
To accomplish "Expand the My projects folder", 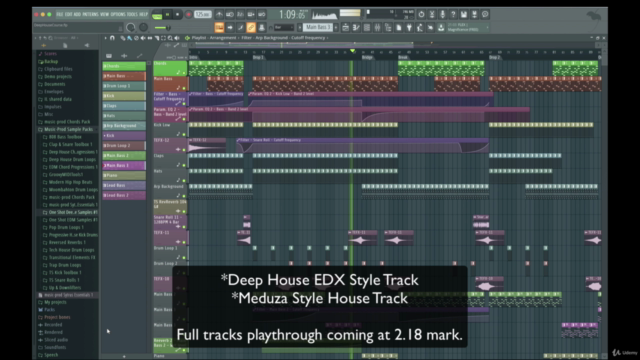I will [x=55, y=302].
